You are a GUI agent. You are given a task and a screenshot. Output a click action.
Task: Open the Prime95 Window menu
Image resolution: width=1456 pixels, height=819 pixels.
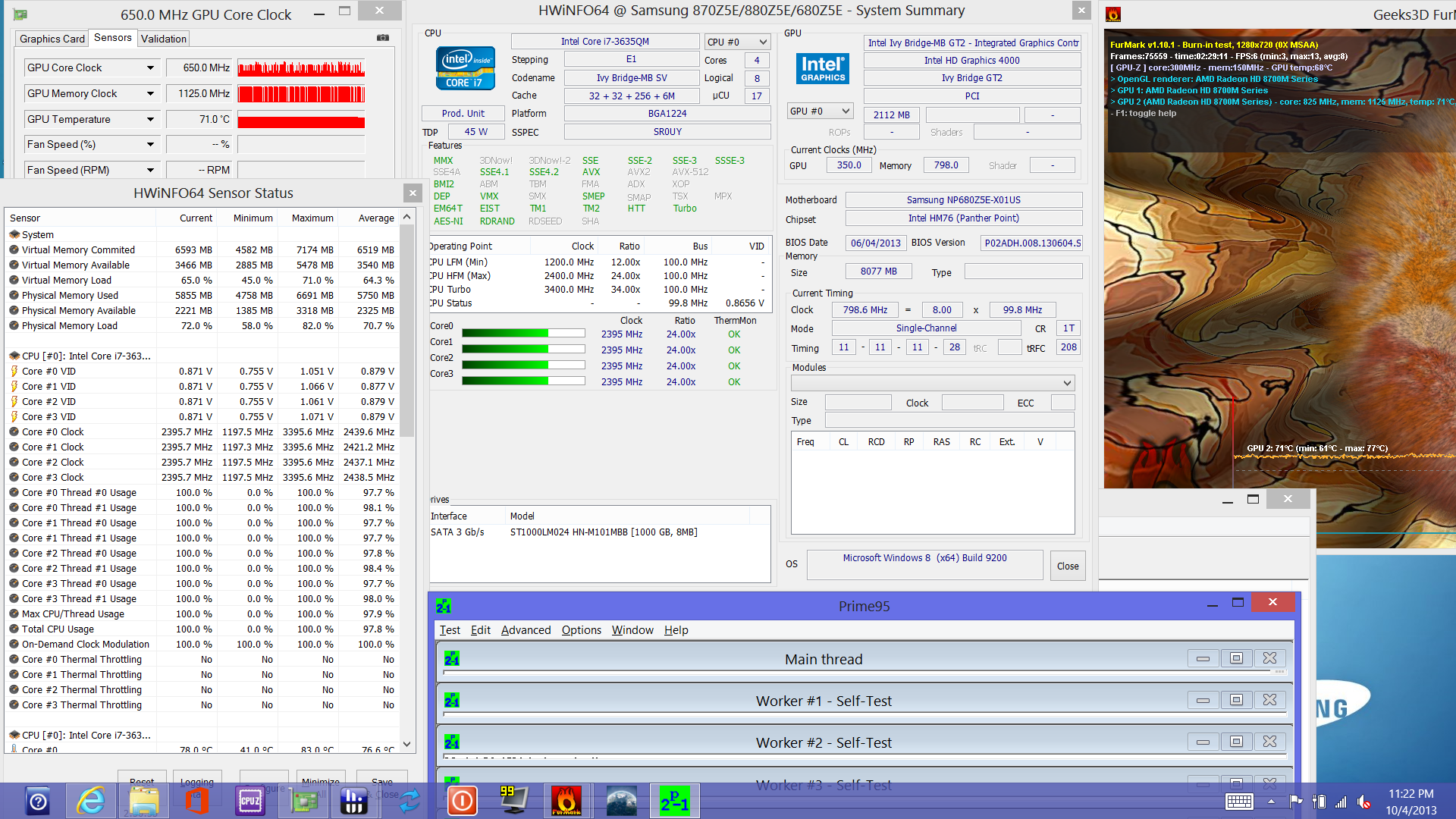(632, 629)
